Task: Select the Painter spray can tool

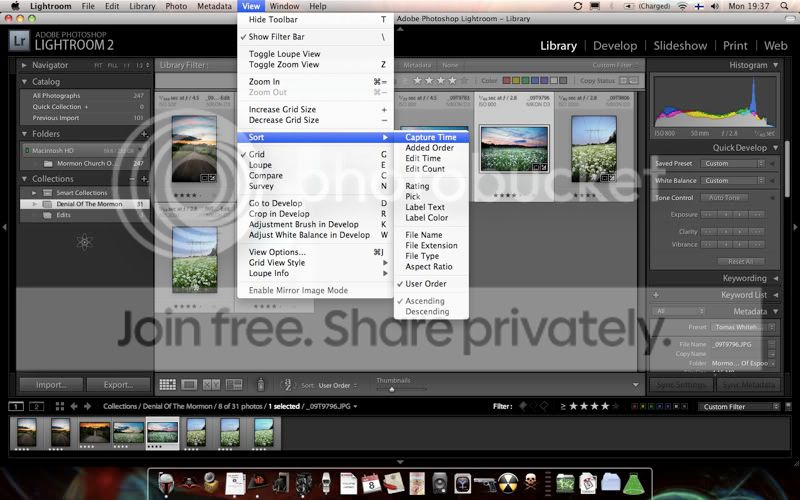Action: tap(261, 384)
